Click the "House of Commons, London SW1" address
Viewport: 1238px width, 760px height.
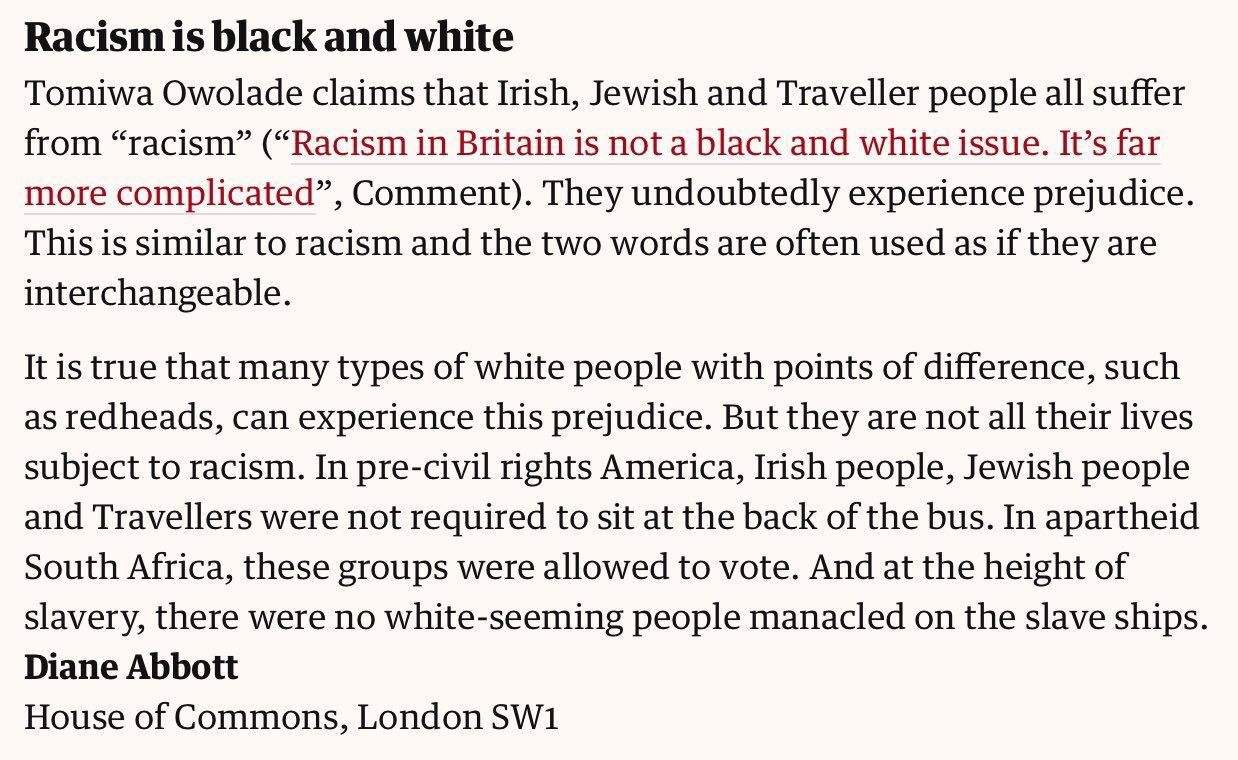tap(290, 717)
